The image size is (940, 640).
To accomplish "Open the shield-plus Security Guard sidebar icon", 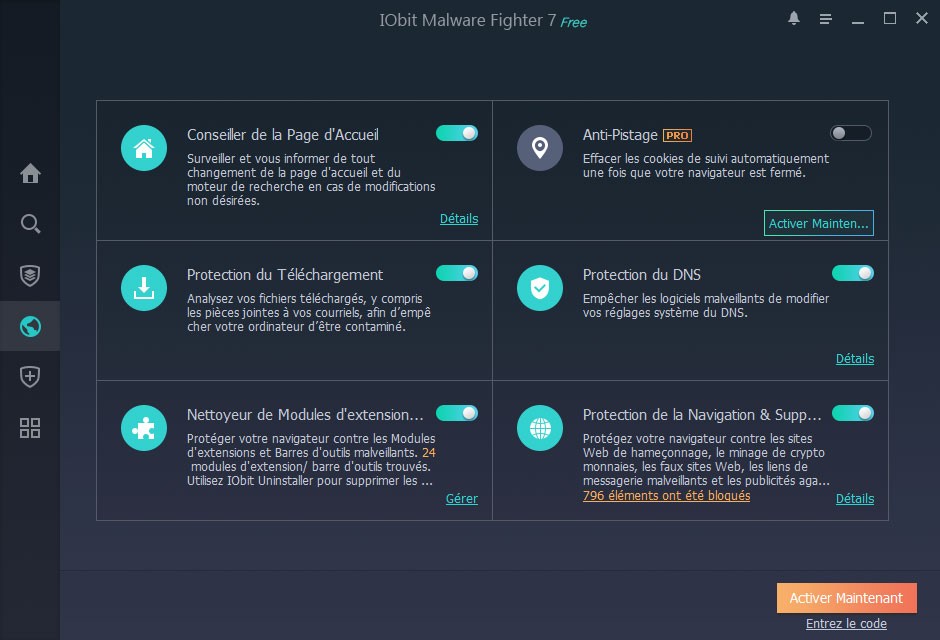I will point(30,376).
